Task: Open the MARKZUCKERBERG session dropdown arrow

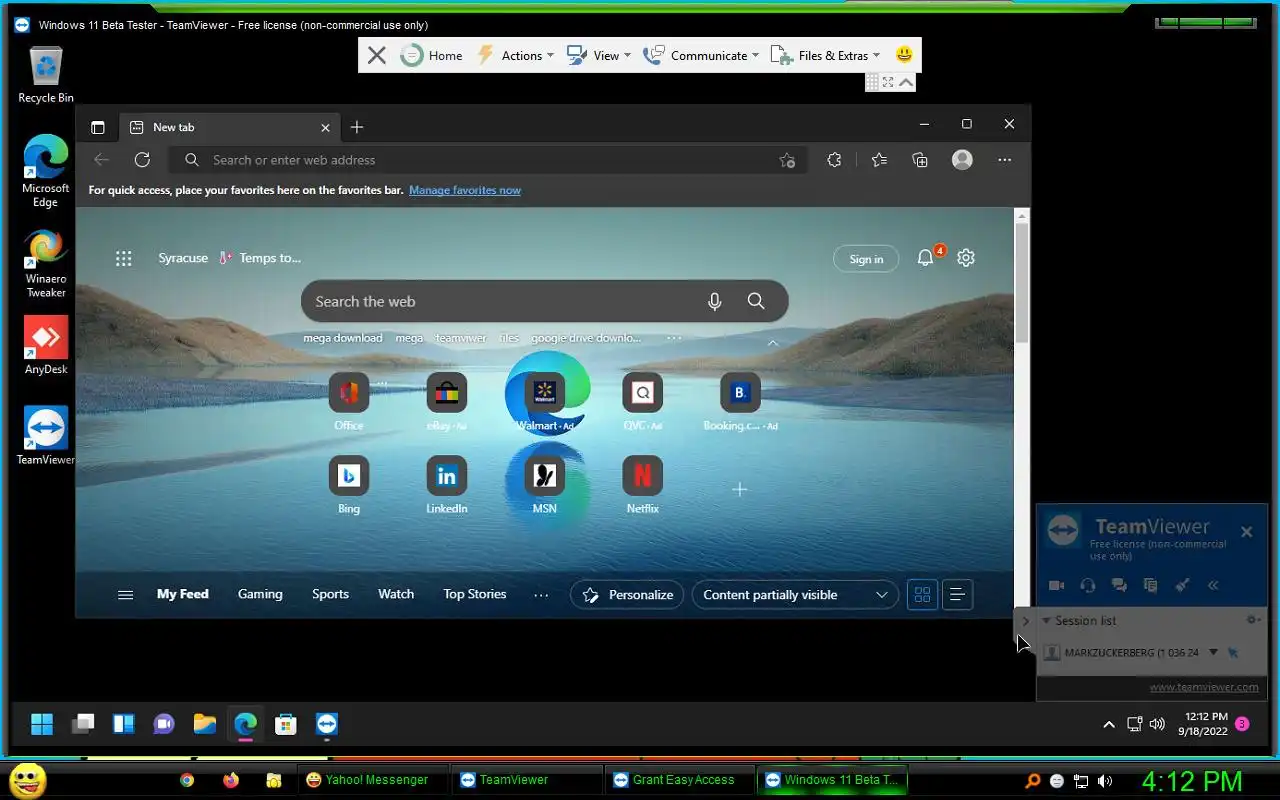Action: [1213, 652]
